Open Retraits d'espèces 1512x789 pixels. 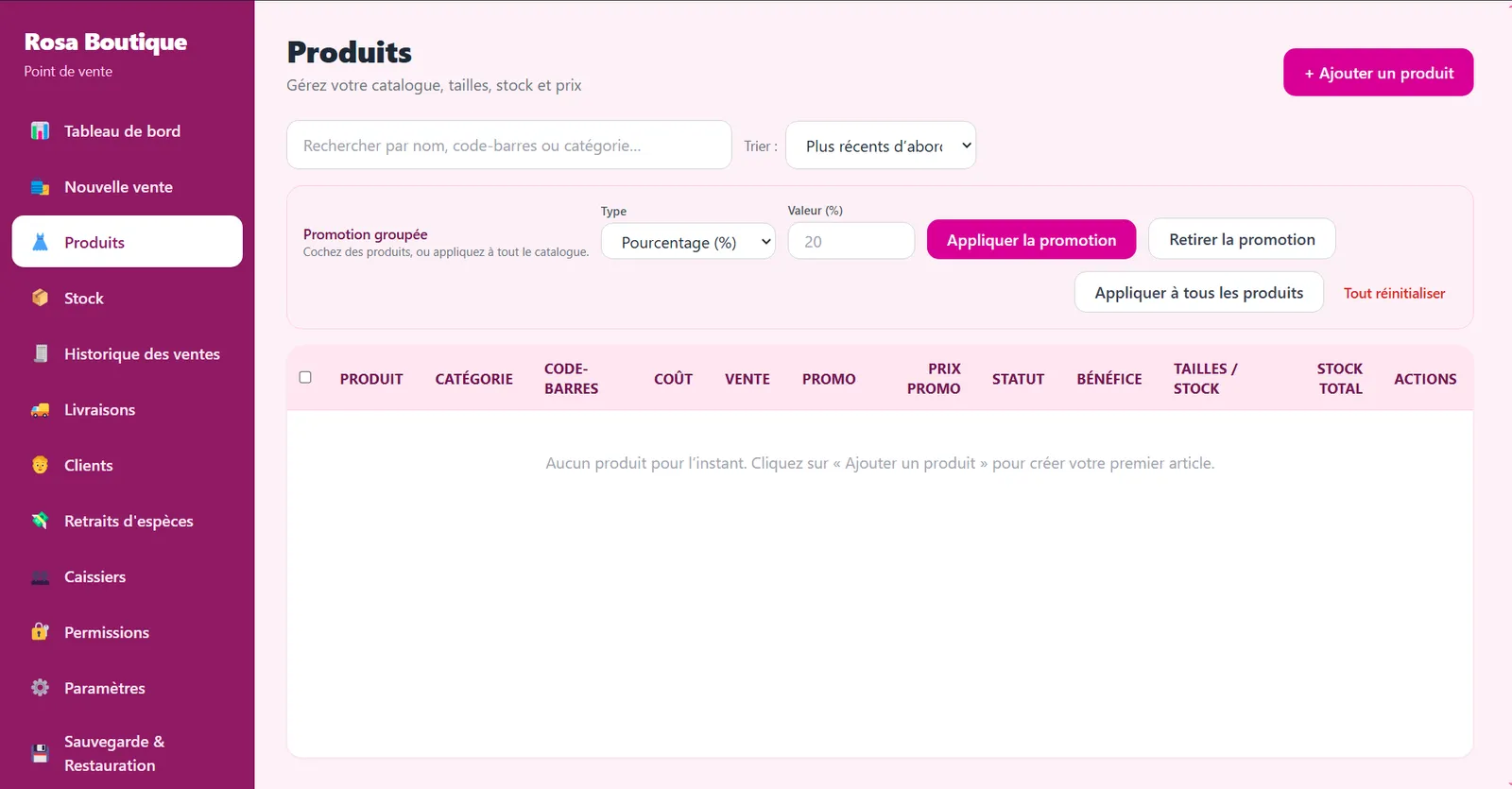128,522
